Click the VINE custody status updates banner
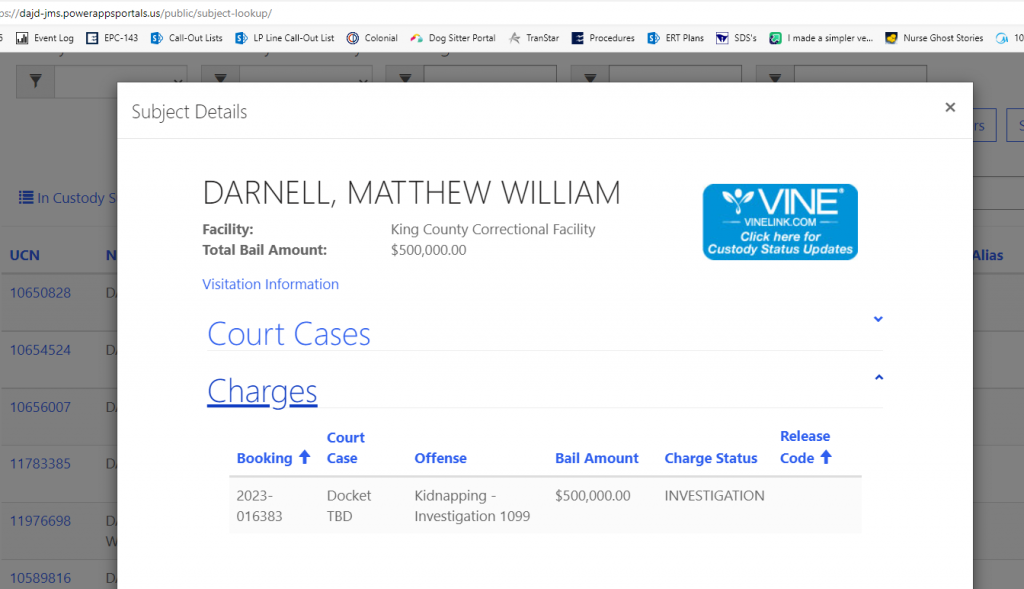The height and width of the screenshot is (589, 1024). [779, 222]
